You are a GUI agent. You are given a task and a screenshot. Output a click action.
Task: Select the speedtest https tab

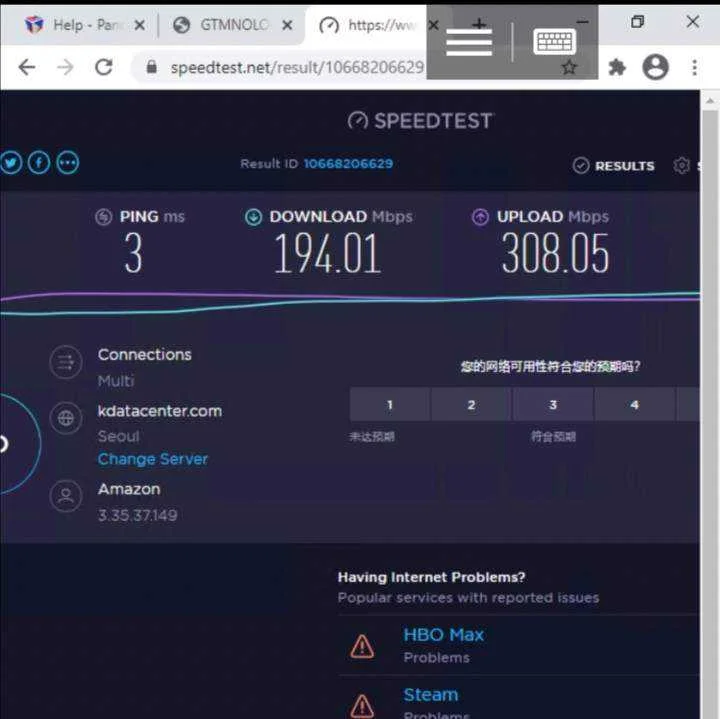coord(368,25)
